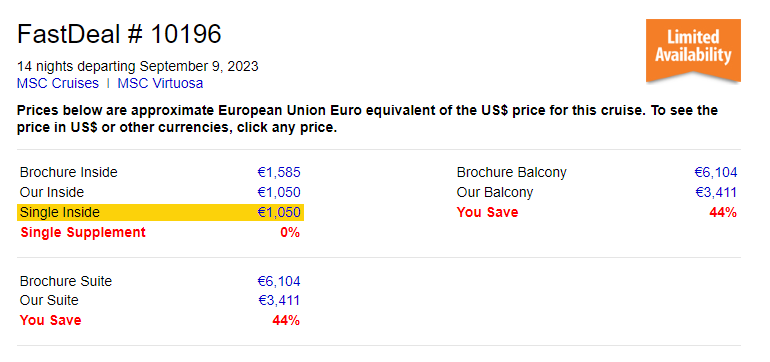Click the Brochure Balcony label

[511, 173]
